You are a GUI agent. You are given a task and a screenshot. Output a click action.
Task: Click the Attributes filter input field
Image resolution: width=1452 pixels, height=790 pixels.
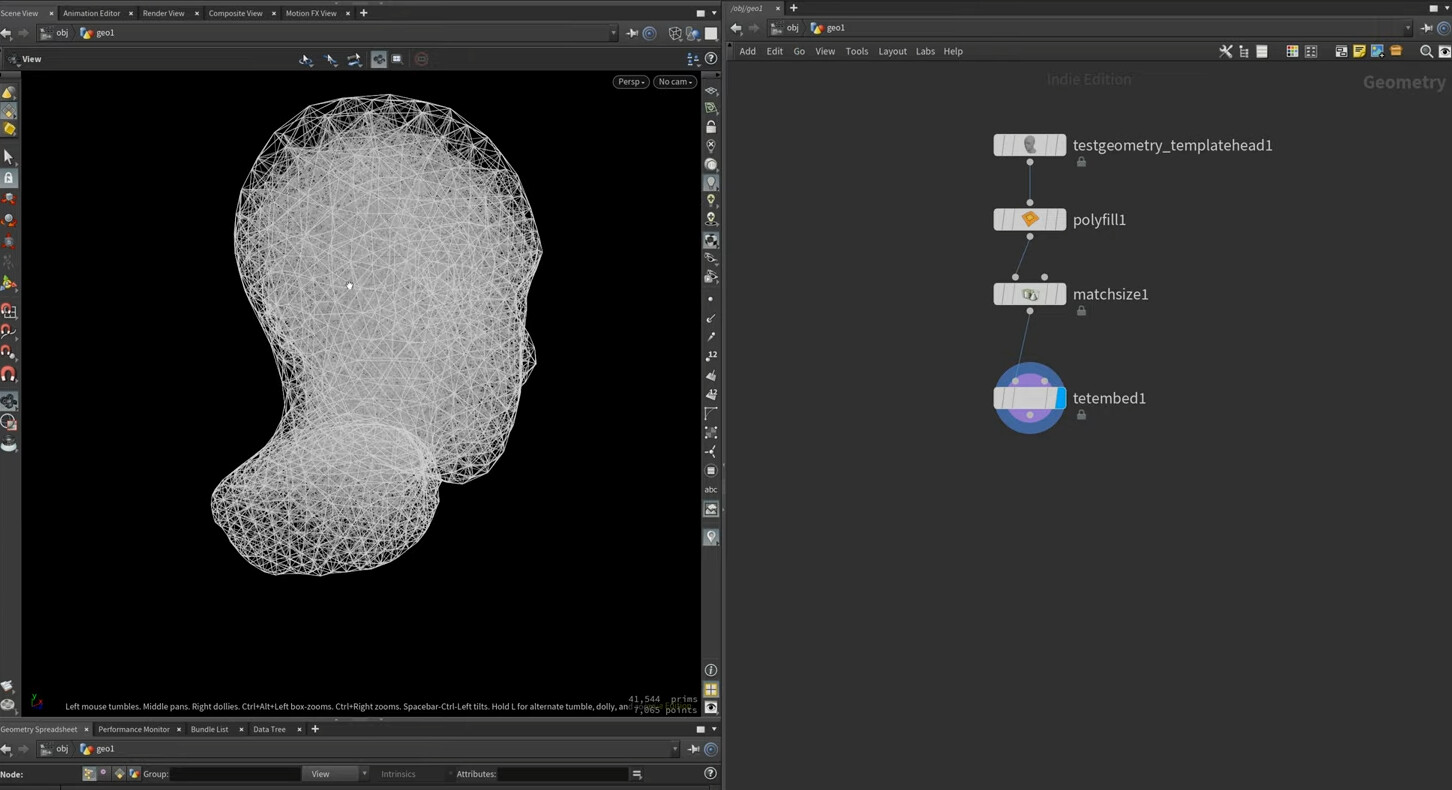(x=563, y=774)
